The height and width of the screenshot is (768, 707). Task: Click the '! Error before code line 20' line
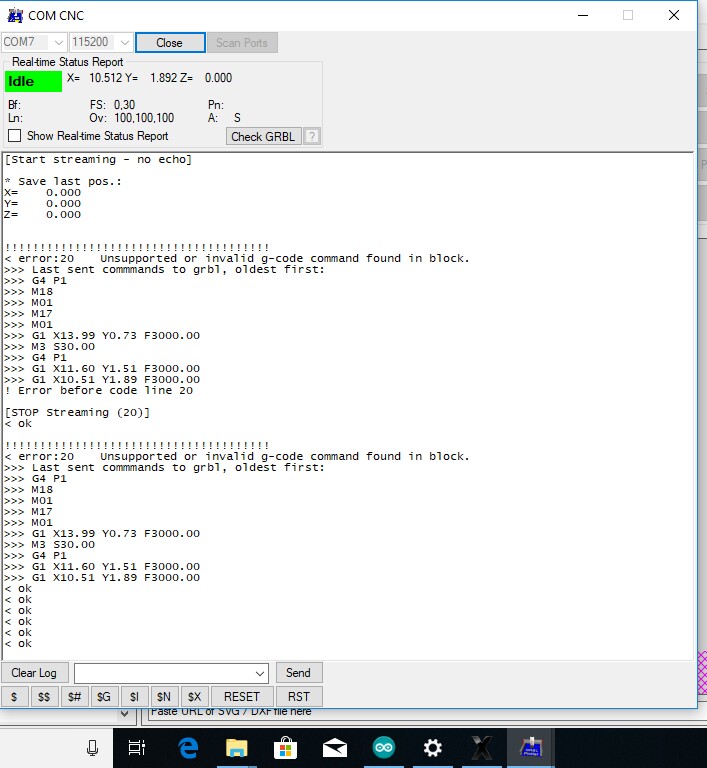pos(99,390)
